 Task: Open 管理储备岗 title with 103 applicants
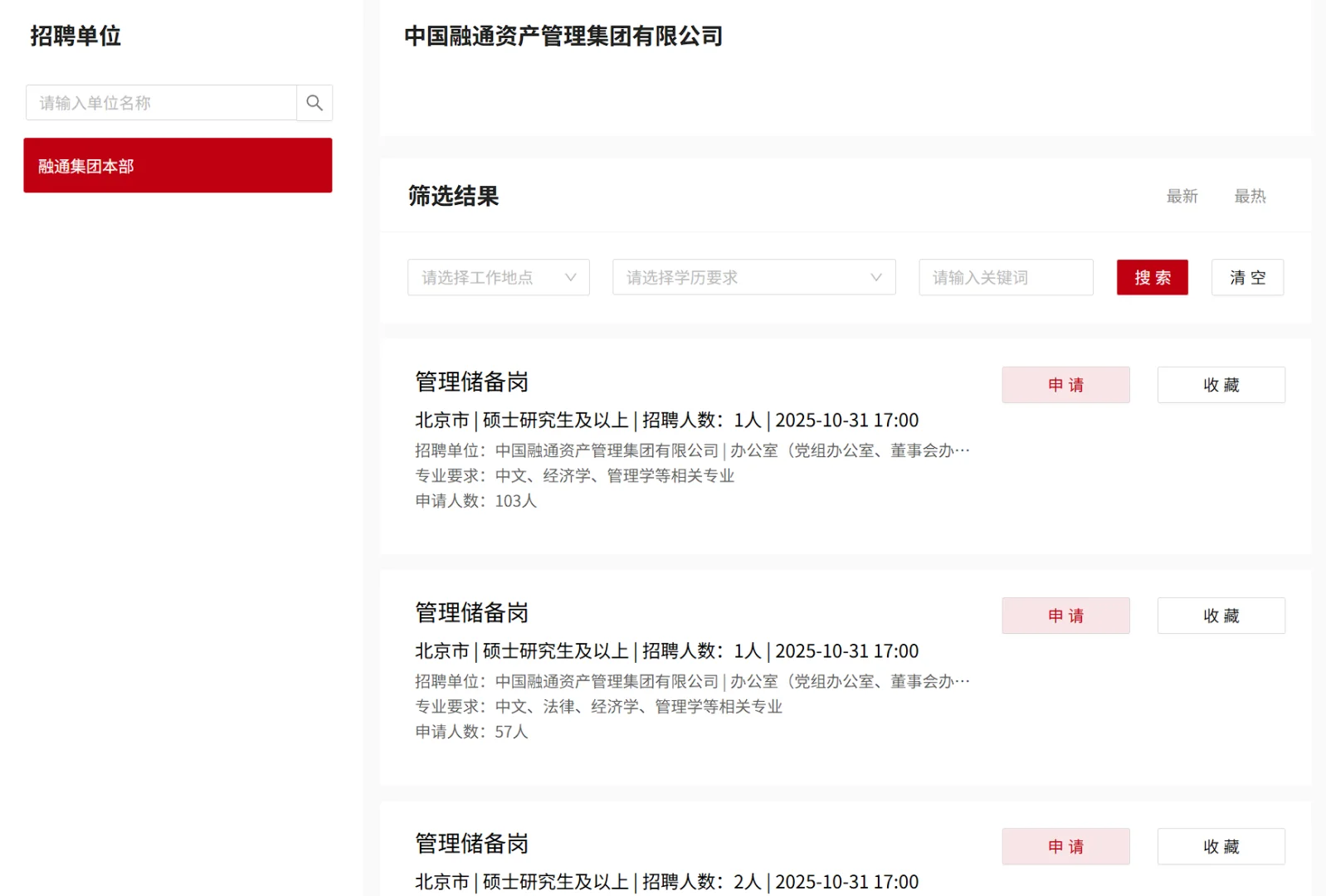[471, 382]
